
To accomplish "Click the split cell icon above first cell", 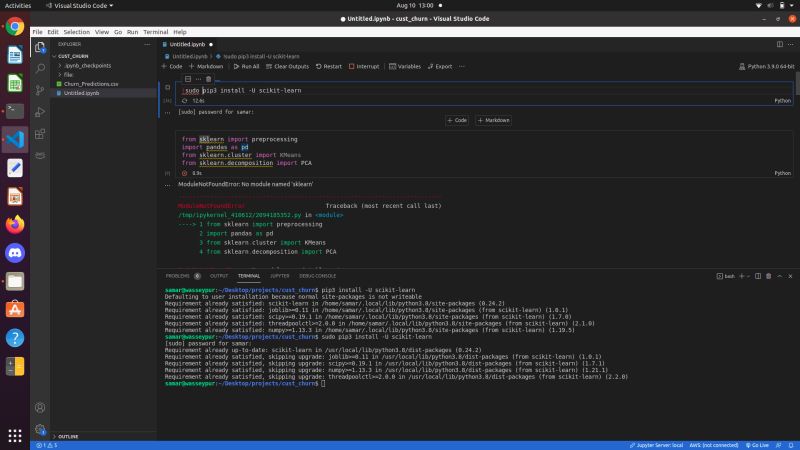I will click(188, 79).
